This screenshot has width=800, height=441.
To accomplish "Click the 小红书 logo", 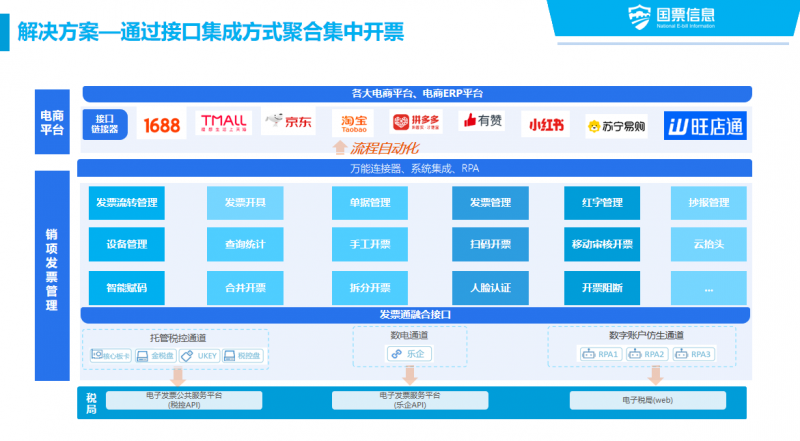I will [x=545, y=125].
